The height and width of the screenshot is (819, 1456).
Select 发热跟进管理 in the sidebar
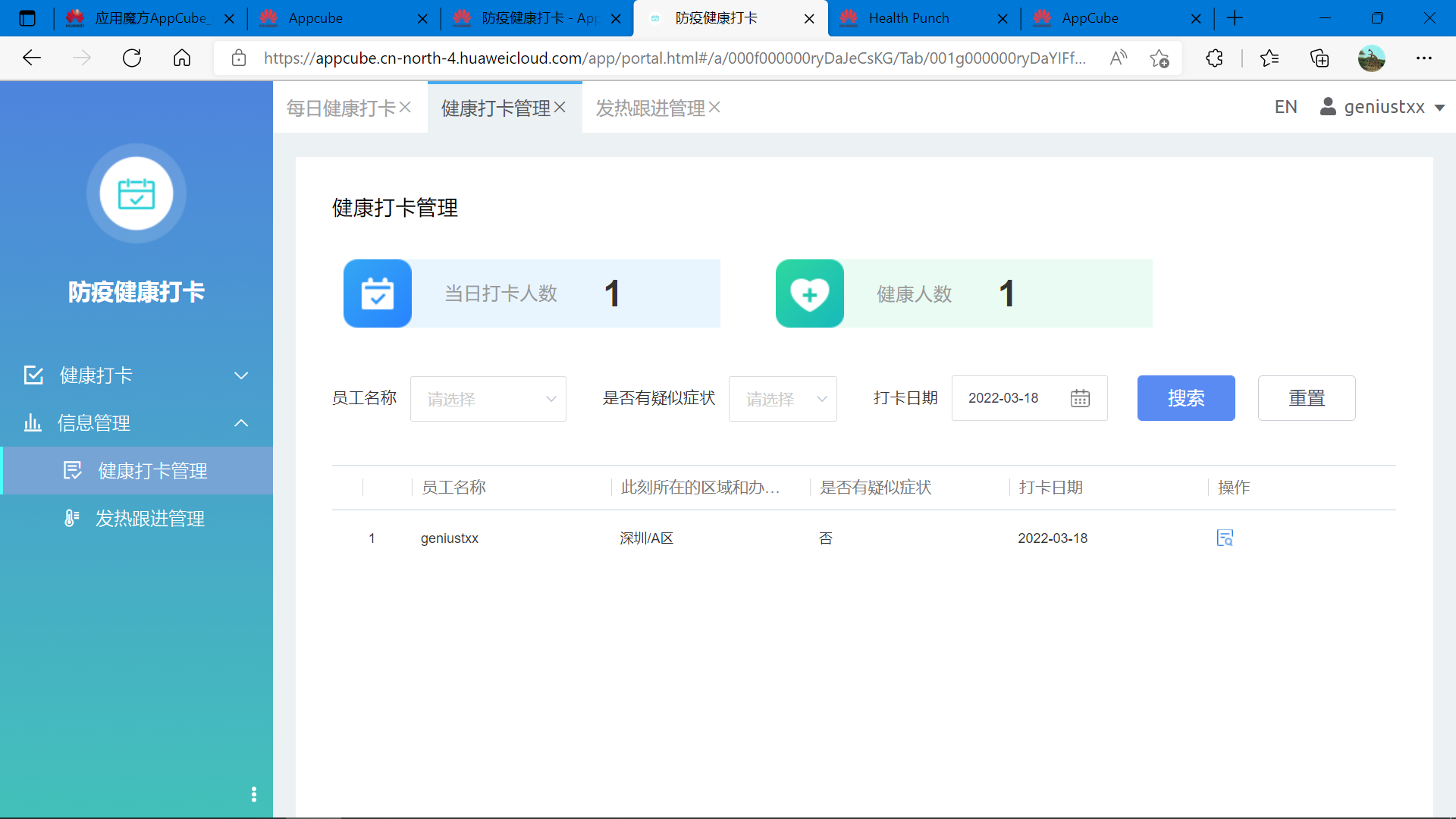click(x=149, y=519)
